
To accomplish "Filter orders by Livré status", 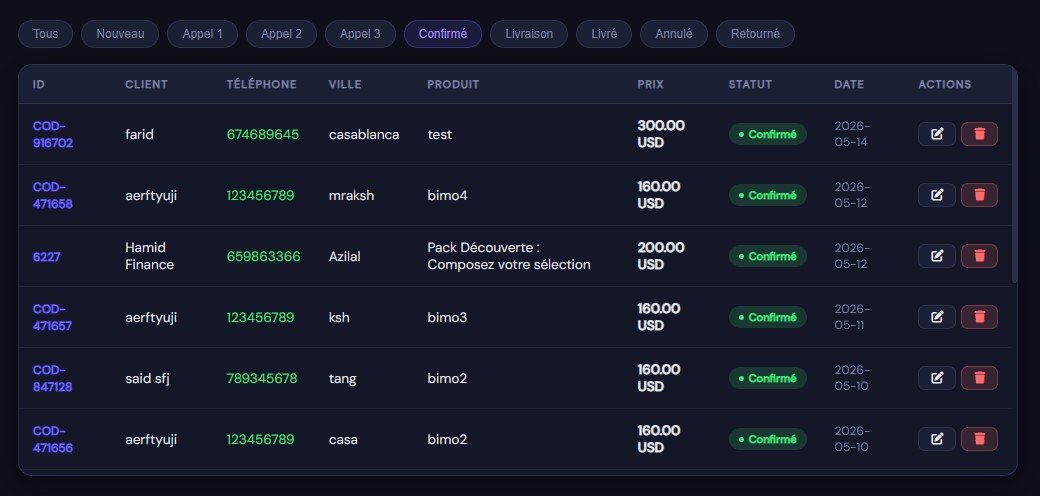I will 604,34.
